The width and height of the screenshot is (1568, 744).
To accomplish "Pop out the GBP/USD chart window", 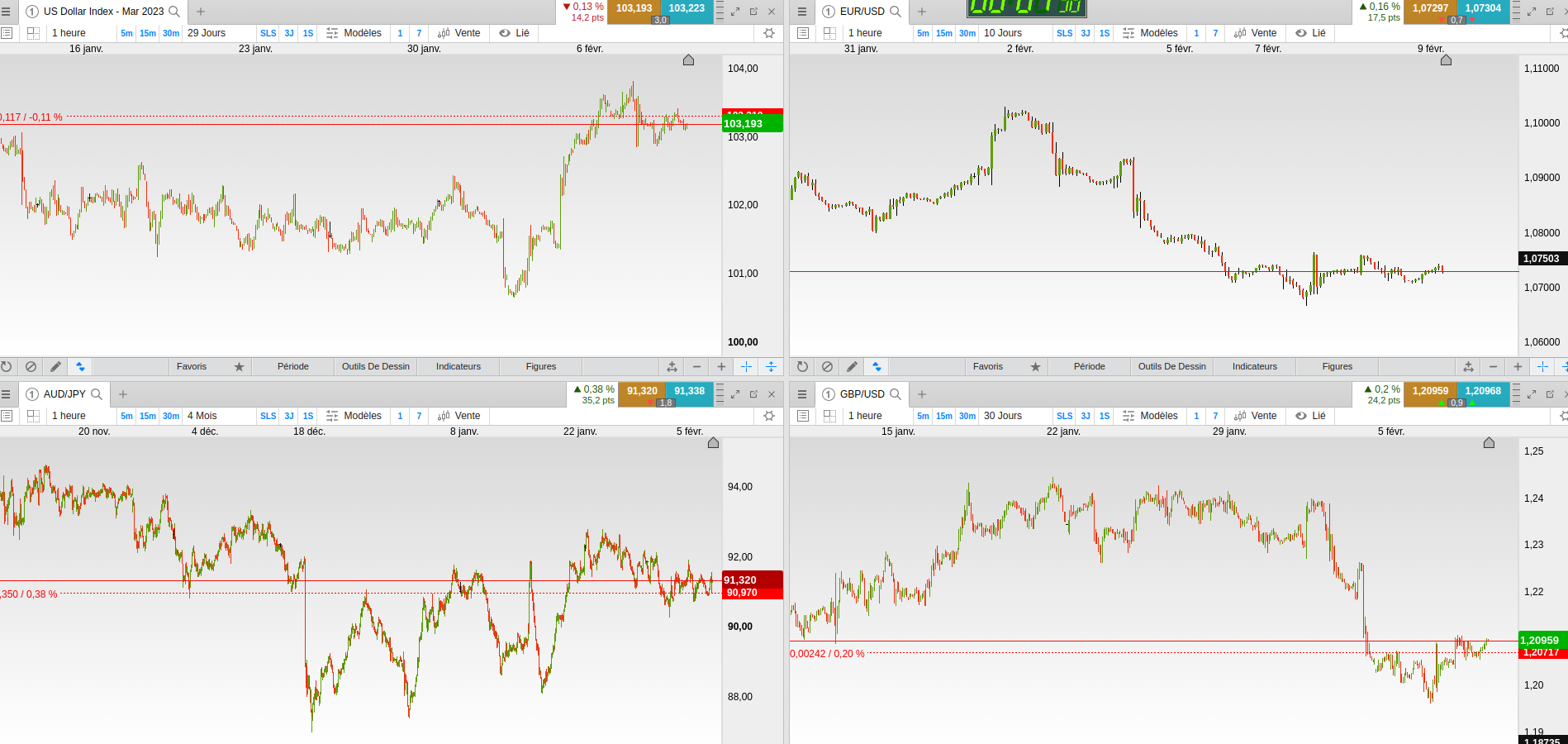I will [x=1550, y=394].
